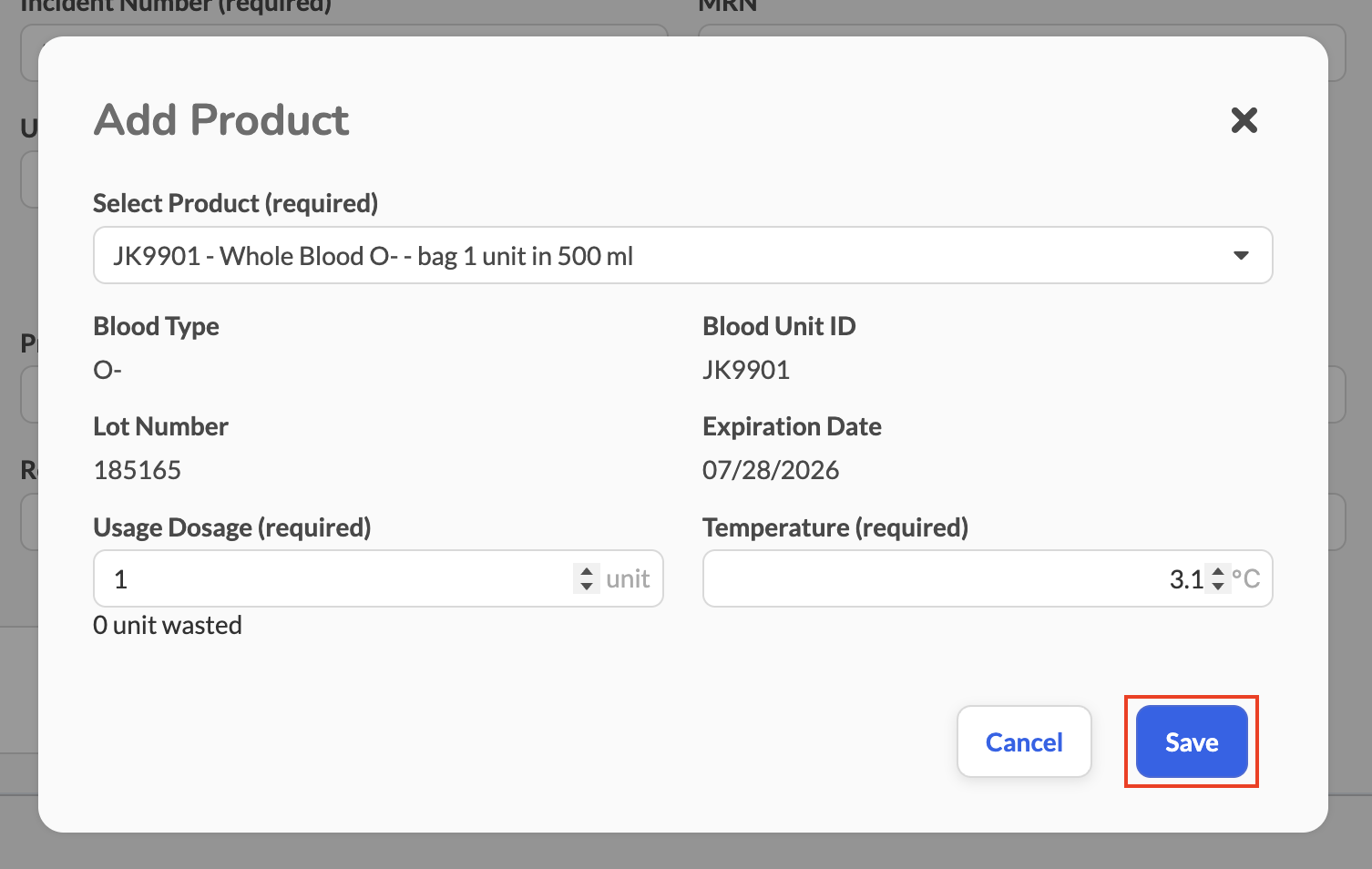The image size is (1372, 869).
Task: Click the 'unit' suffix in Usage Dosage
Action: tap(628, 578)
